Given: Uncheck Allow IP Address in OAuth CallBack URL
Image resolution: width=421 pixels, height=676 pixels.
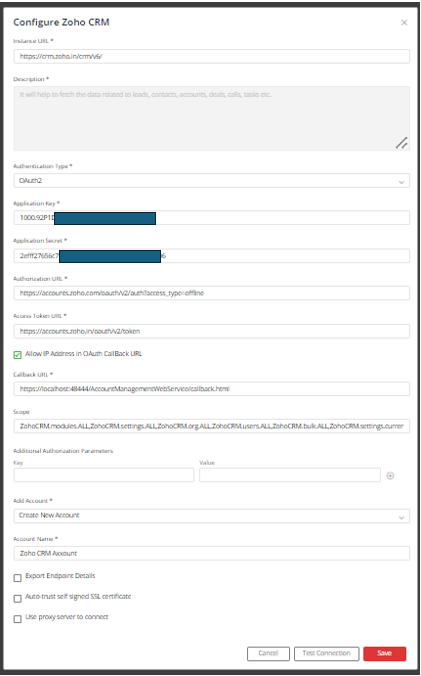Looking at the screenshot, I should point(18,355).
